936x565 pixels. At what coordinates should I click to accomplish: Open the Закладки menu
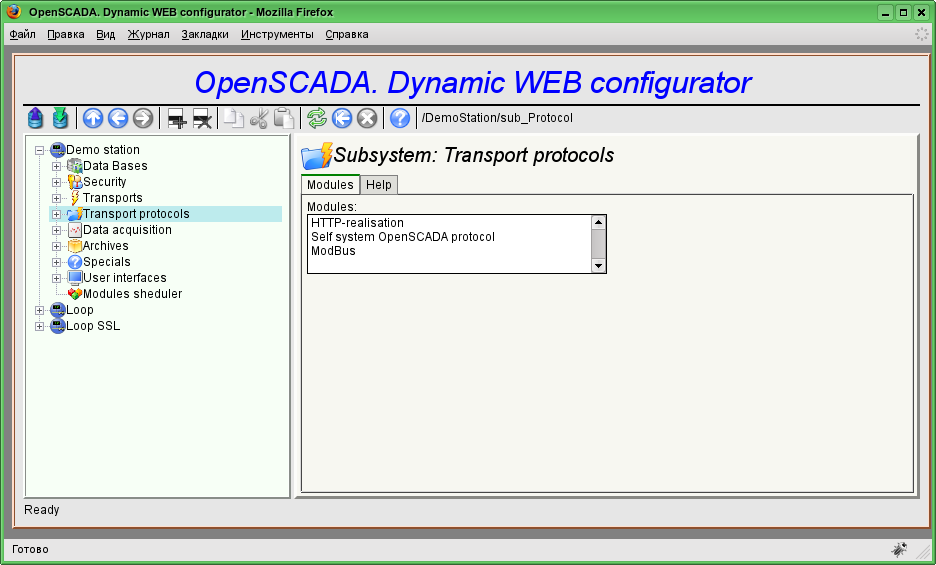click(x=205, y=35)
